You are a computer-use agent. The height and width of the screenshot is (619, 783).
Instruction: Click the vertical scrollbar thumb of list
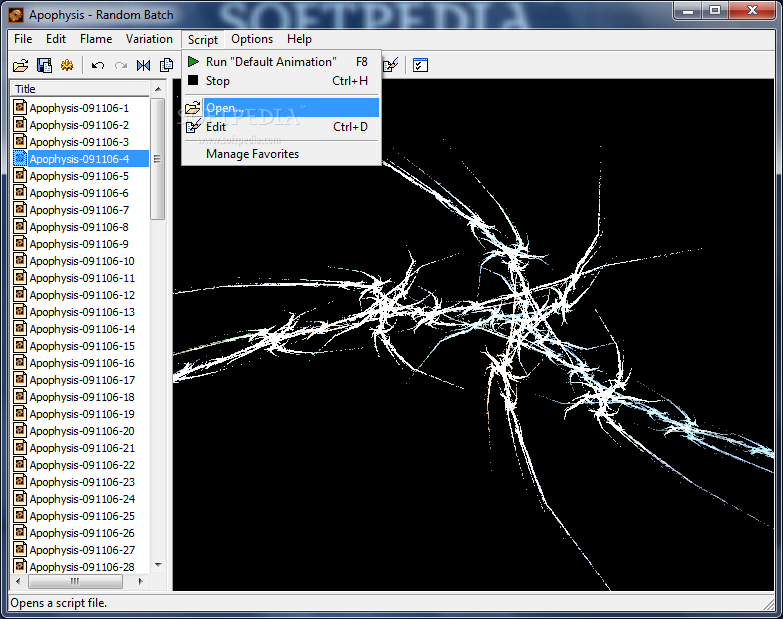point(158,159)
